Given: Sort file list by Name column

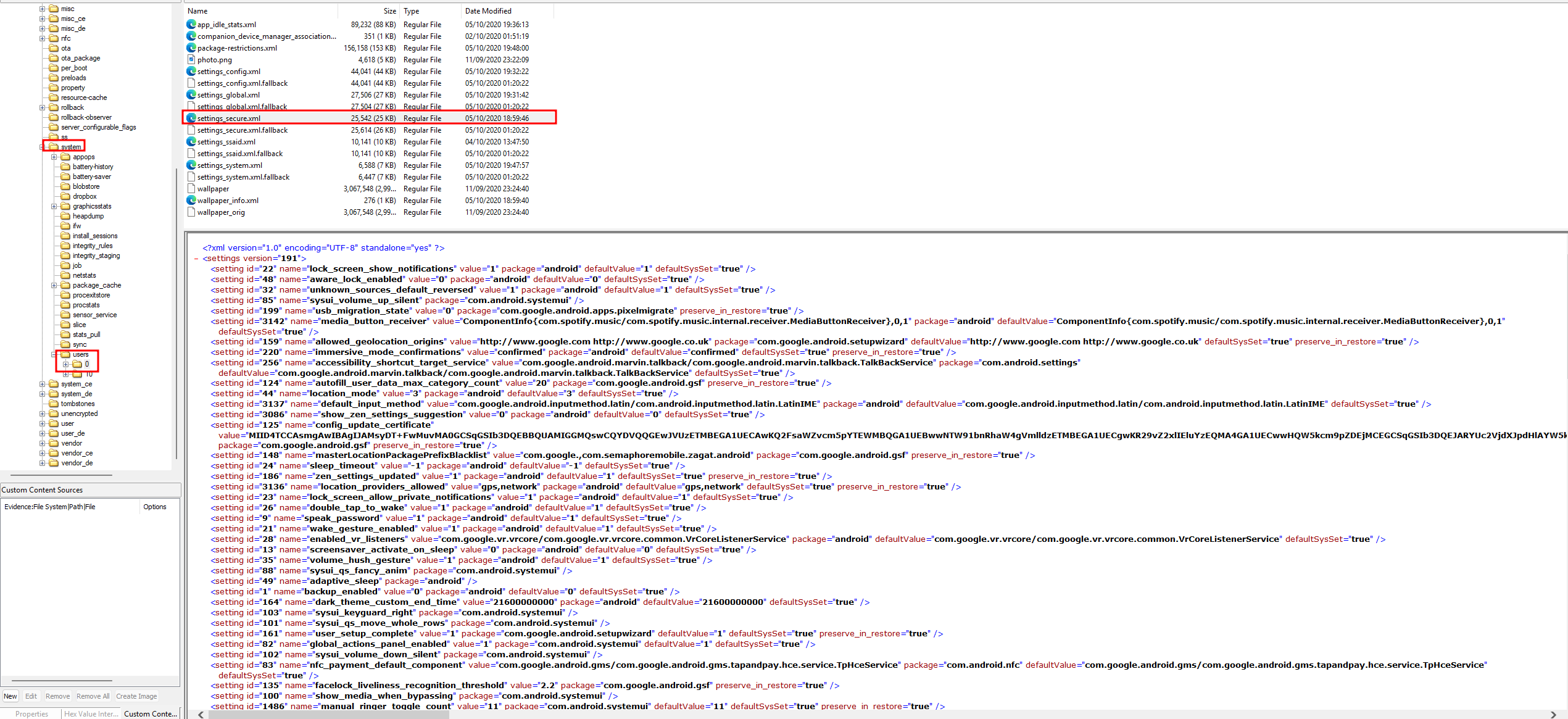Looking at the screenshot, I should point(261,11).
